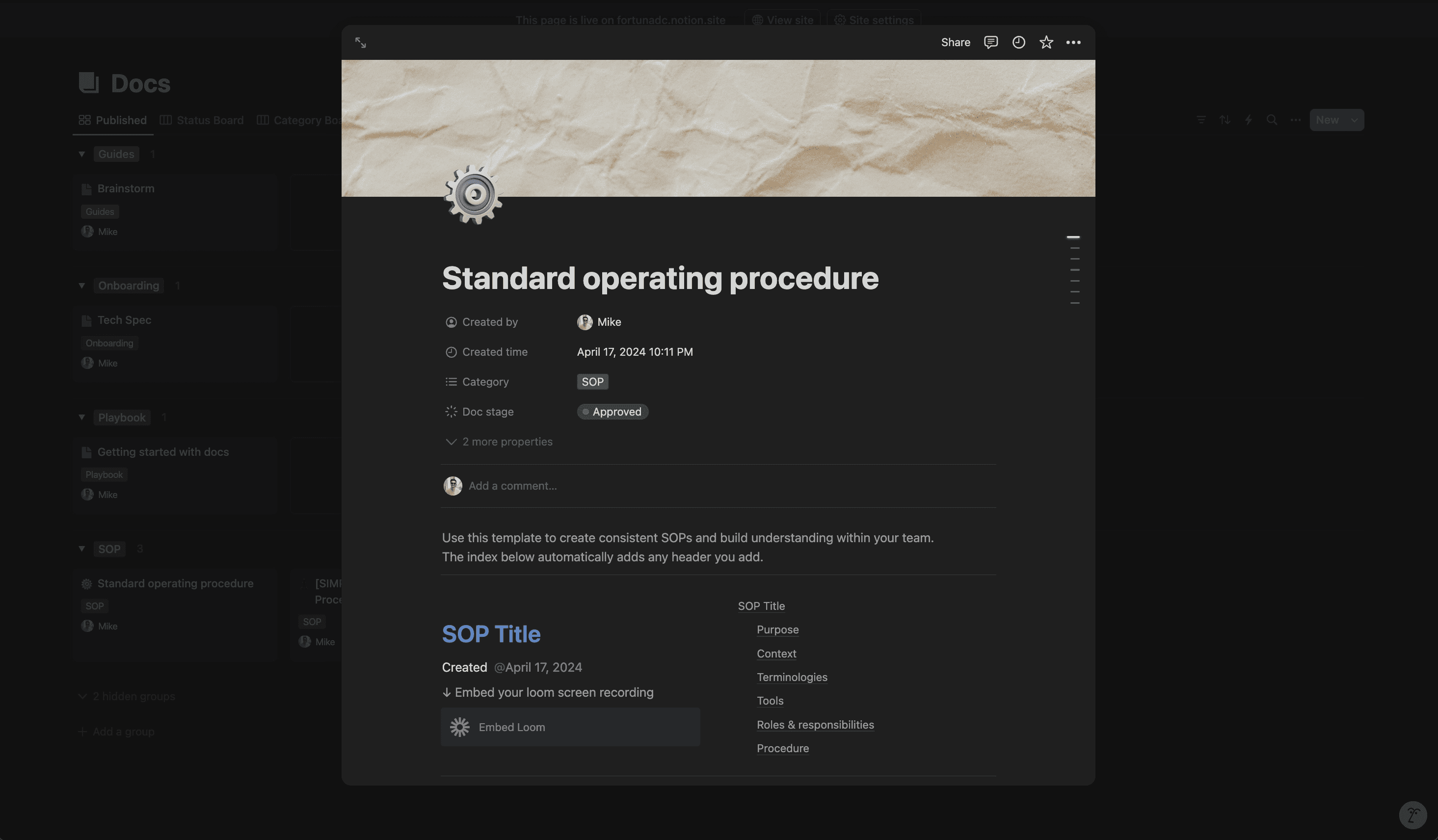Add page to favorites with star
Viewport: 1438px width, 840px height.
coord(1046,42)
